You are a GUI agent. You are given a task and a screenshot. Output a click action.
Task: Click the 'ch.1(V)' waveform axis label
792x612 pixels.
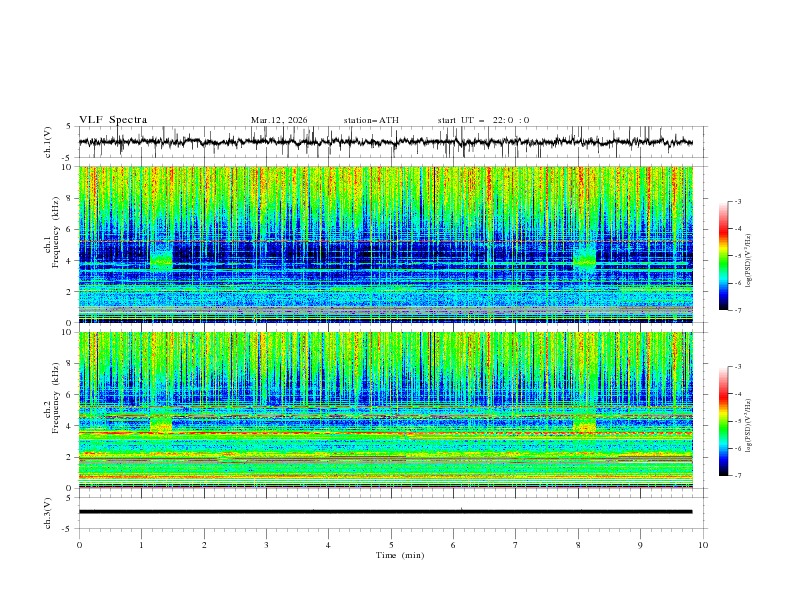pos(48,142)
